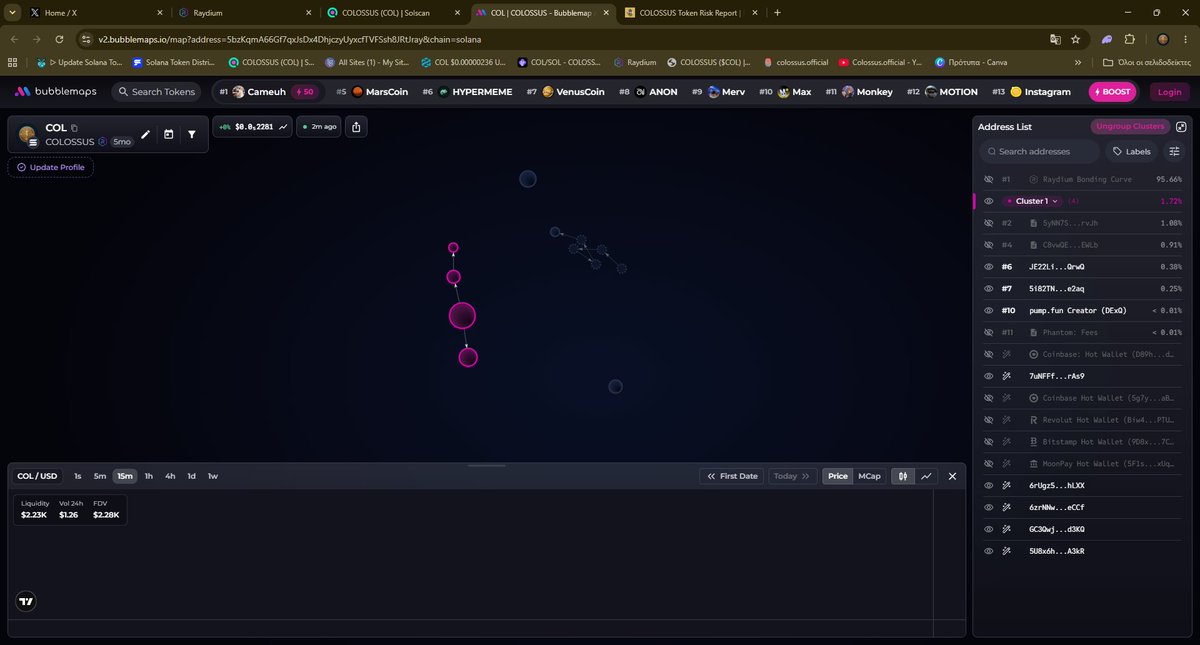Viewport: 1200px width, 645px height.
Task: Click the Search Tokens field
Action: click(x=156, y=92)
